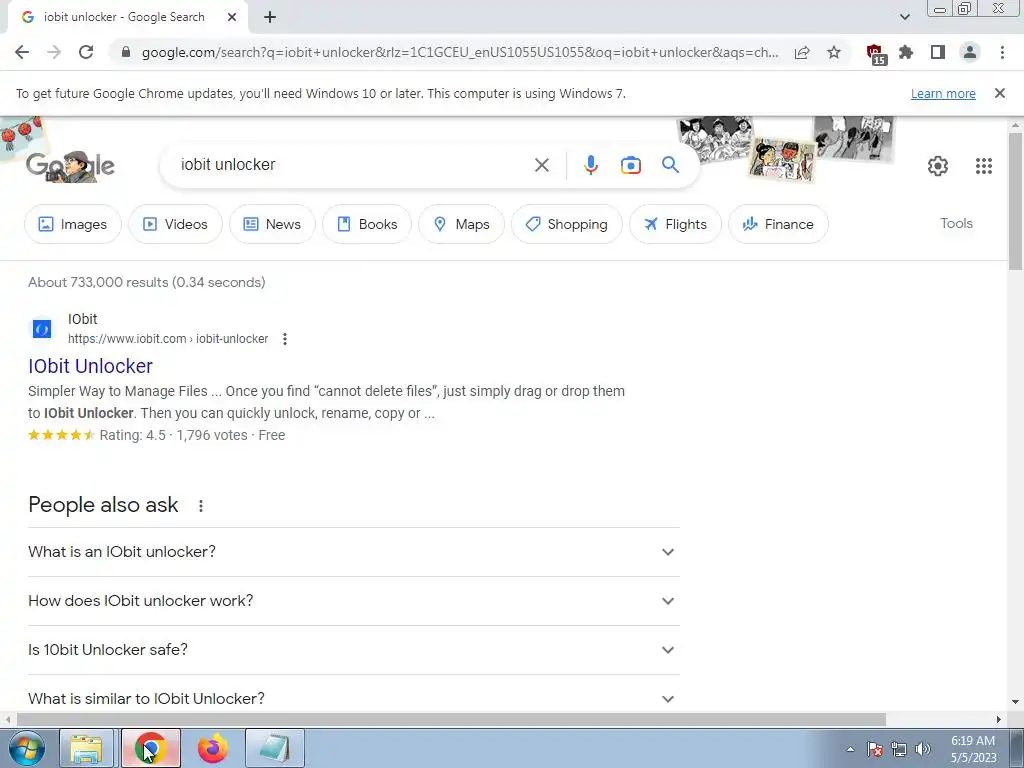Click the horizontal scrollbar thumb
Viewport: 1024px width, 768px height.
tap(451, 719)
